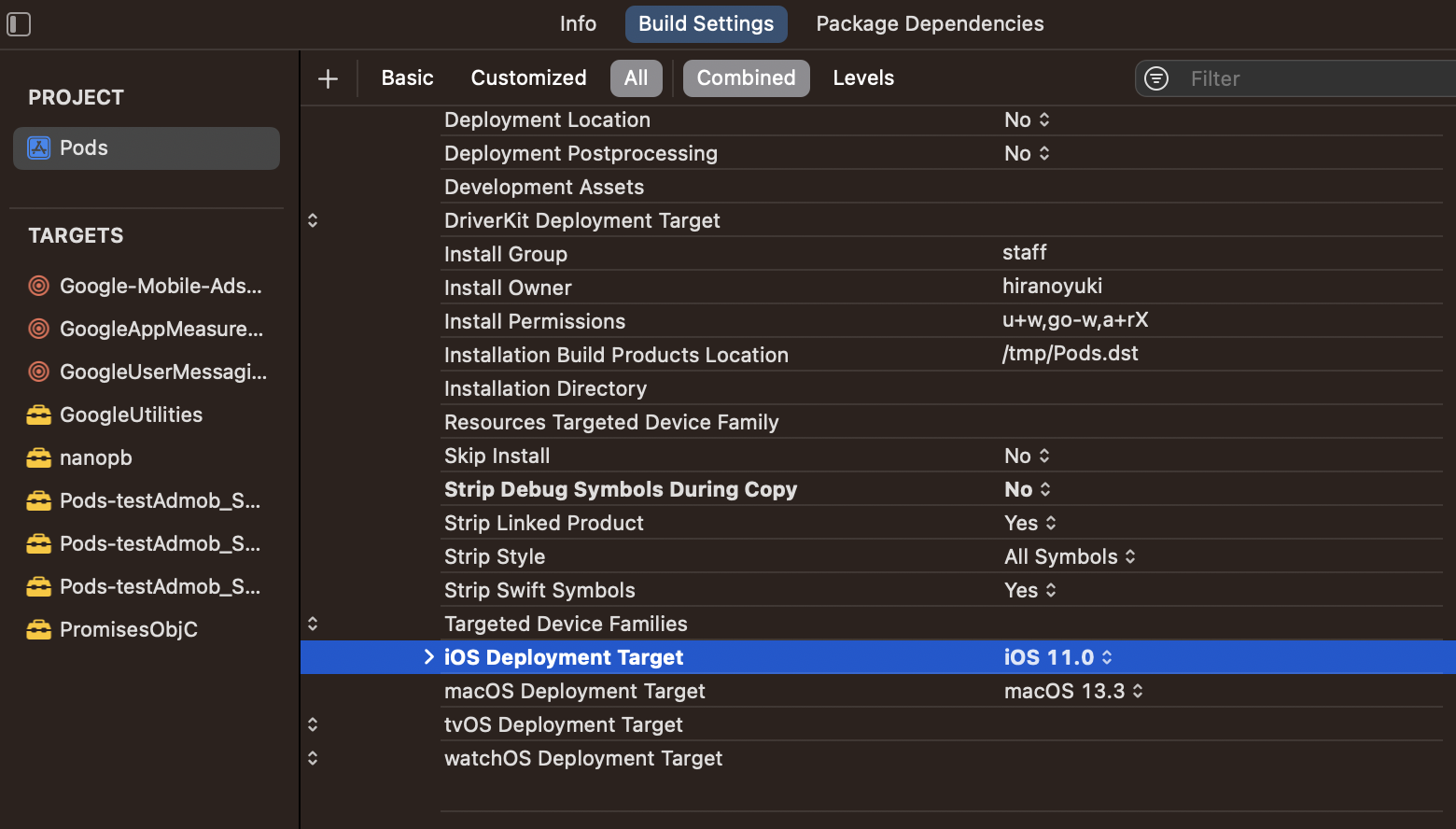Select the PromisesObjC target icon
Image resolution: width=1456 pixels, height=829 pixels.
point(38,629)
